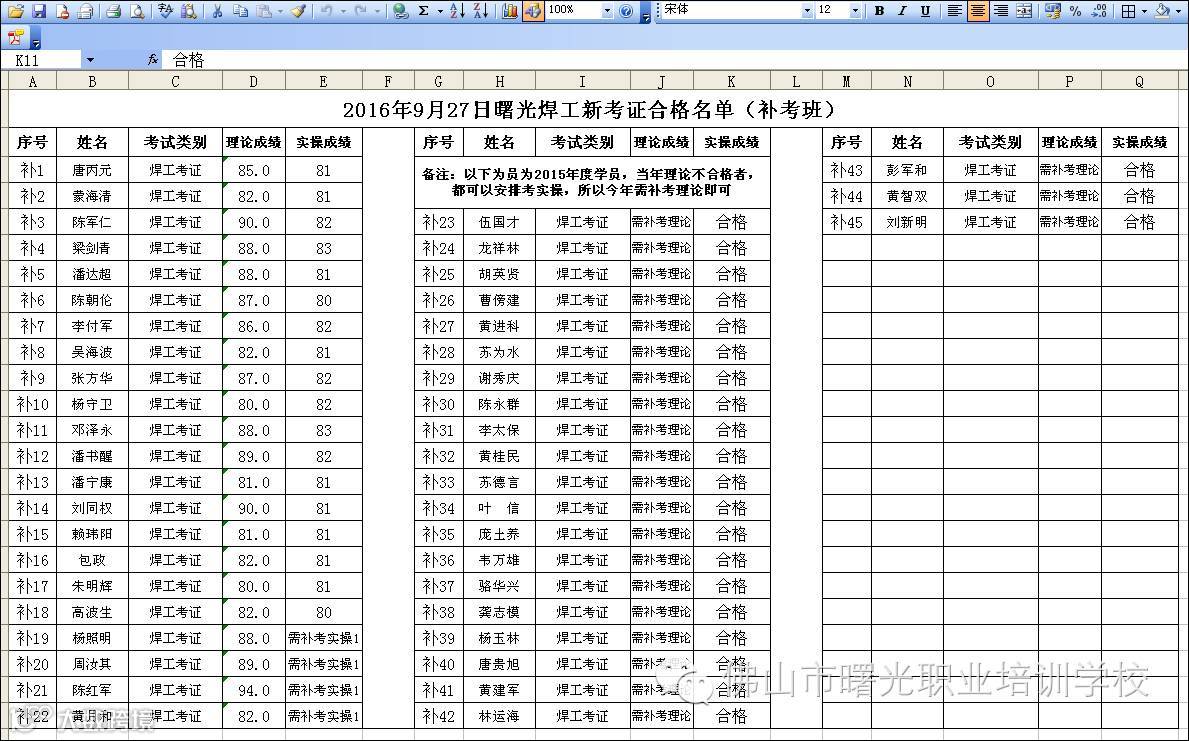Click the Adobe PDF toolbar icon
The width and height of the screenshot is (1189, 741).
pyautogui.click(x=16, y=37)
